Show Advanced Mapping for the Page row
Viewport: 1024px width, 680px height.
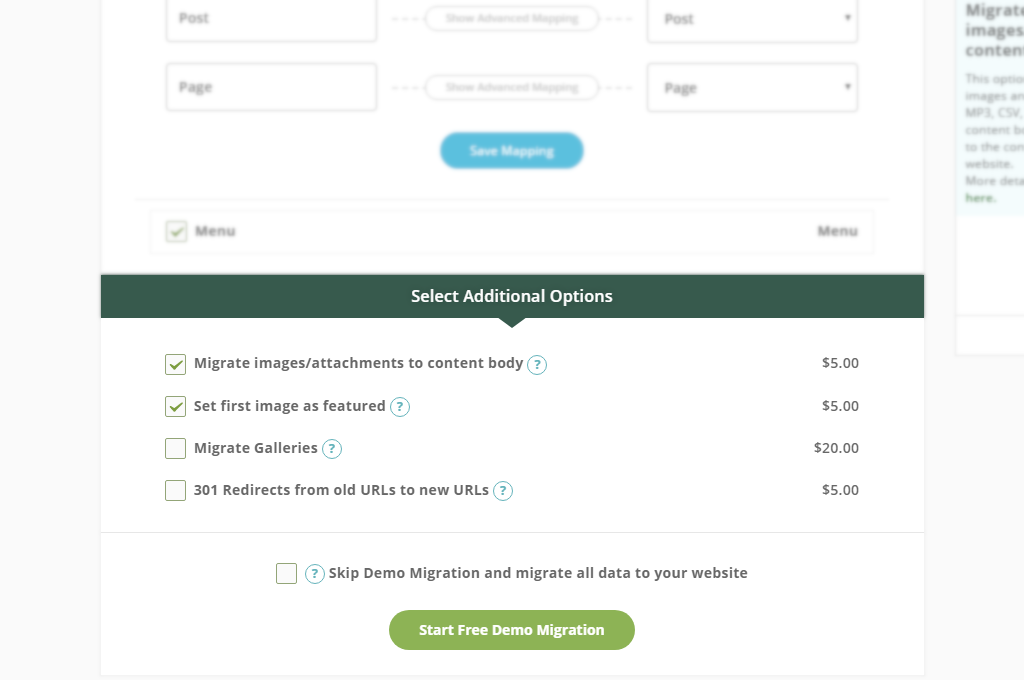click(512, 88)
